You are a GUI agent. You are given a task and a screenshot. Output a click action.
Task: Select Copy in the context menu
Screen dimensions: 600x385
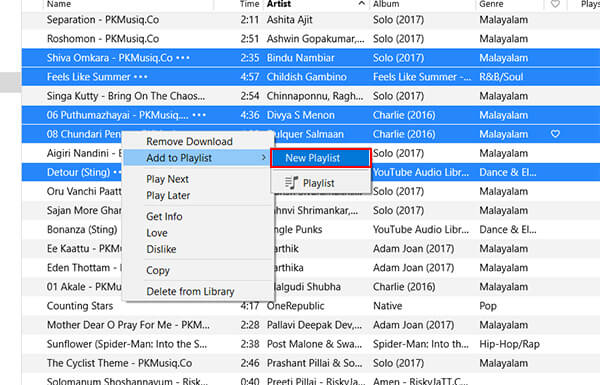[158, 270]
